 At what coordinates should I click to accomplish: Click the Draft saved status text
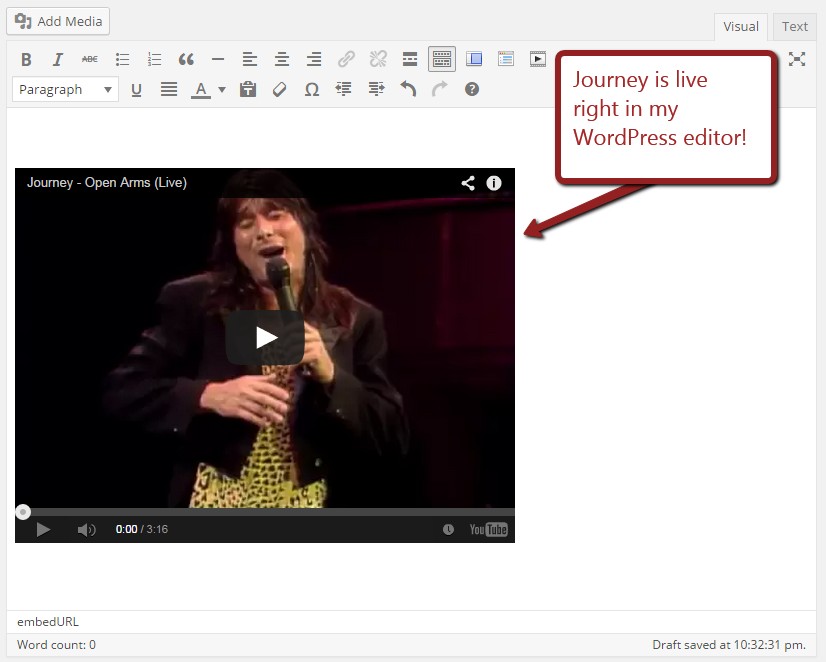729,645
